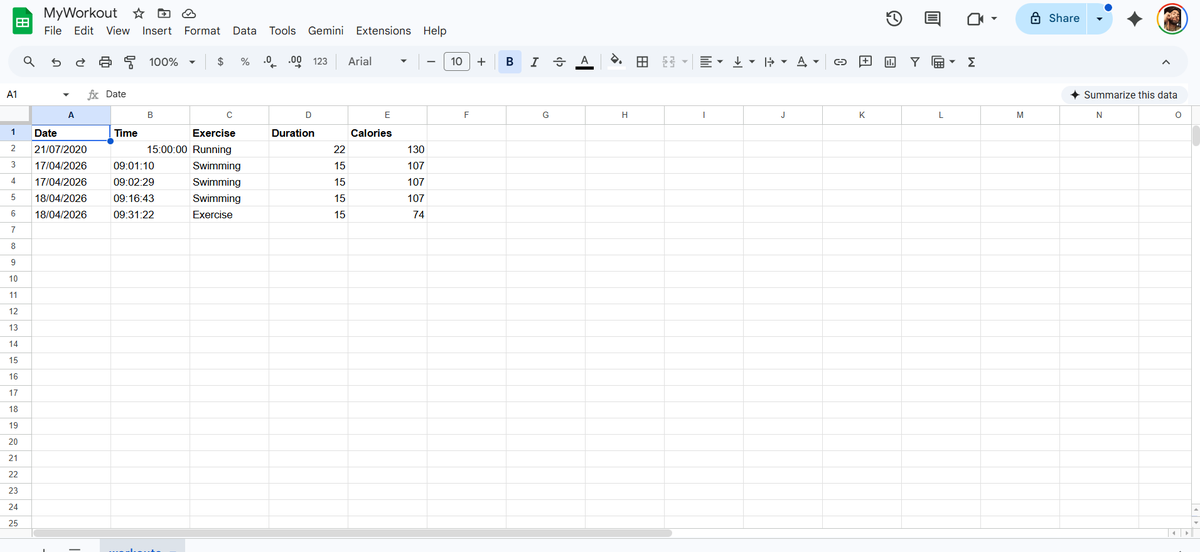
Task: Insert a link
Action: pos(841,62)
